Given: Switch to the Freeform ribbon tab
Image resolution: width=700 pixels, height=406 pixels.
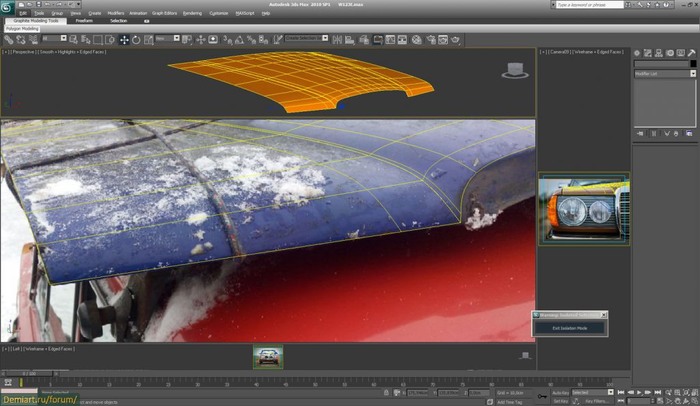Looking at the screenshot, I should tap(84, 21).
